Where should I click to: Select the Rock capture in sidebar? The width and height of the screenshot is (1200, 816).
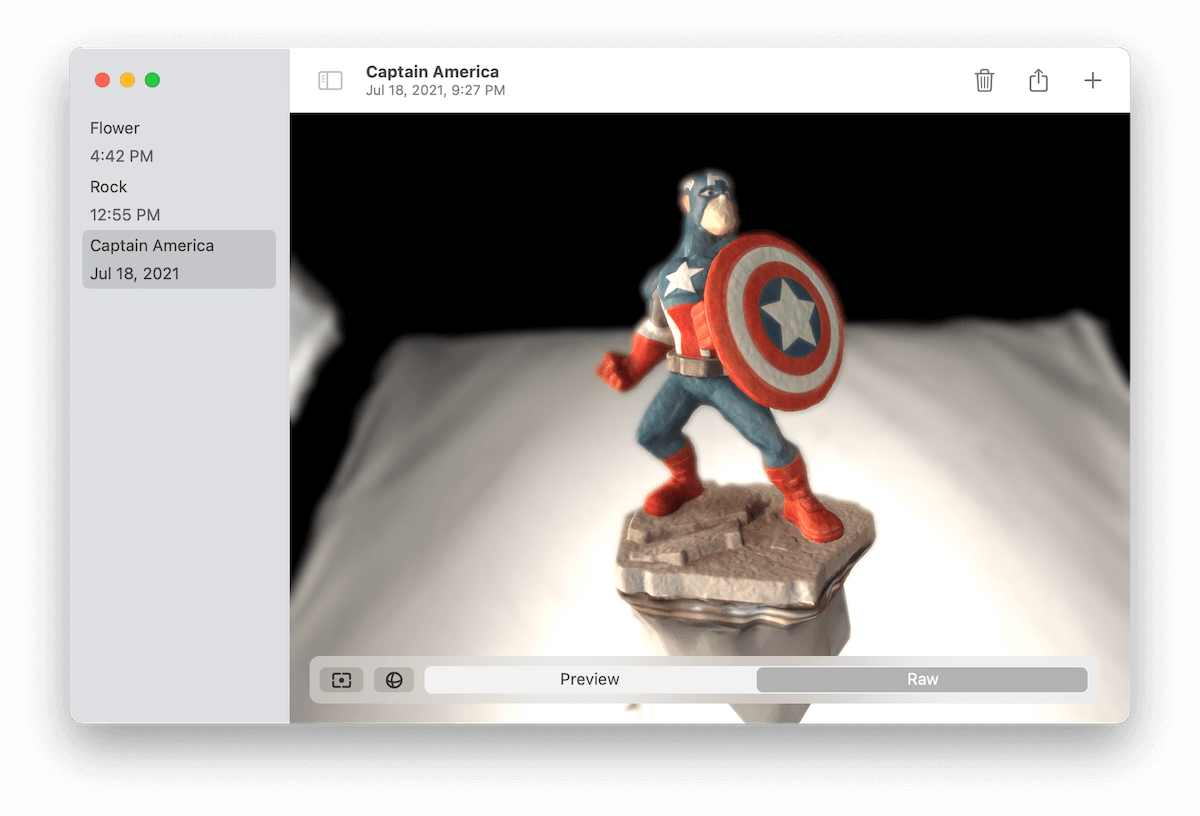coord(179,201)
